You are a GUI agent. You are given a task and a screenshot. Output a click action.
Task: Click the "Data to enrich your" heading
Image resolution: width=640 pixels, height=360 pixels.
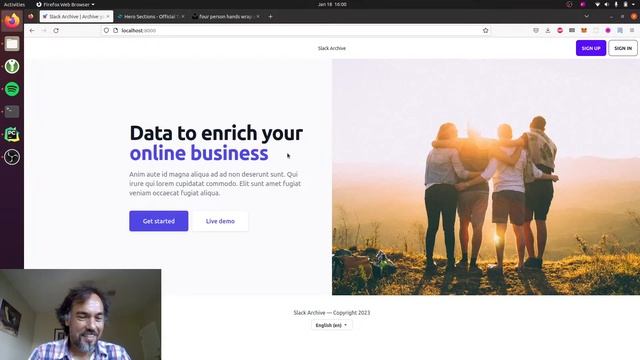216,133
